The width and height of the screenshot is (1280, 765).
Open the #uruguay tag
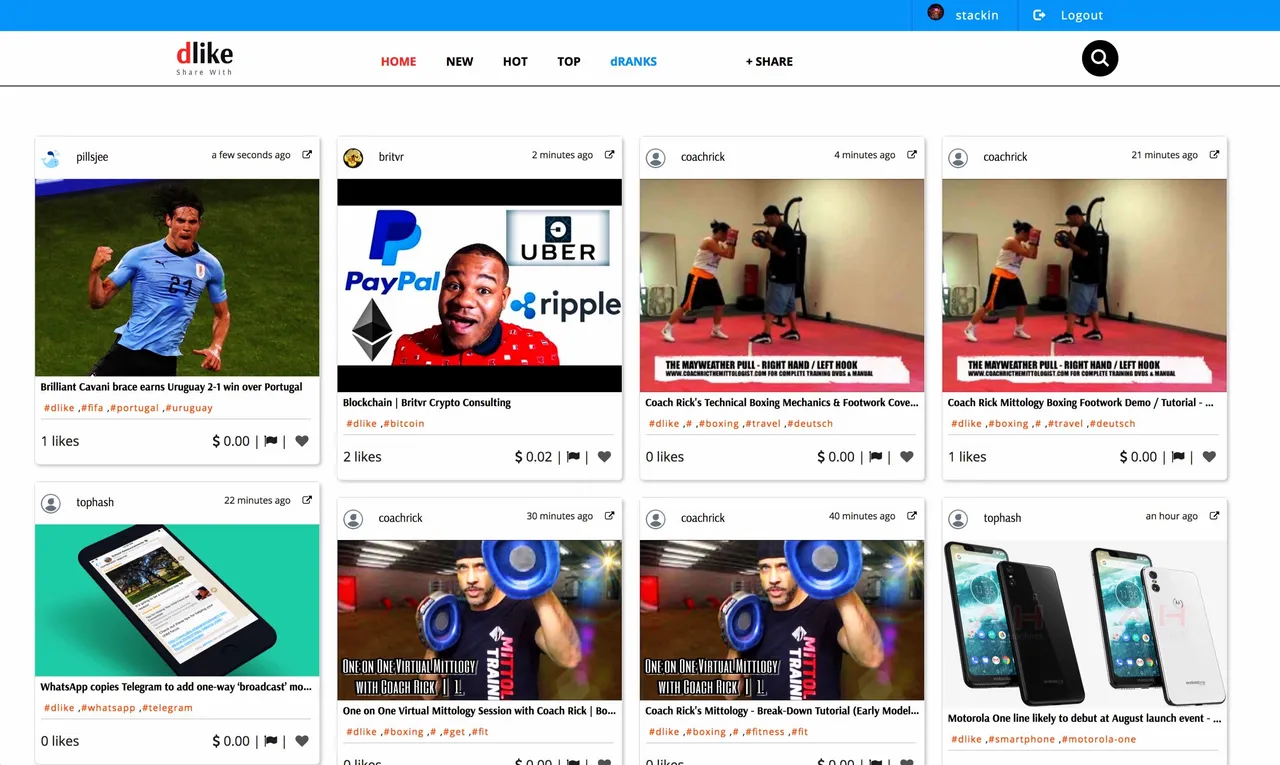(x=189, y=408)
